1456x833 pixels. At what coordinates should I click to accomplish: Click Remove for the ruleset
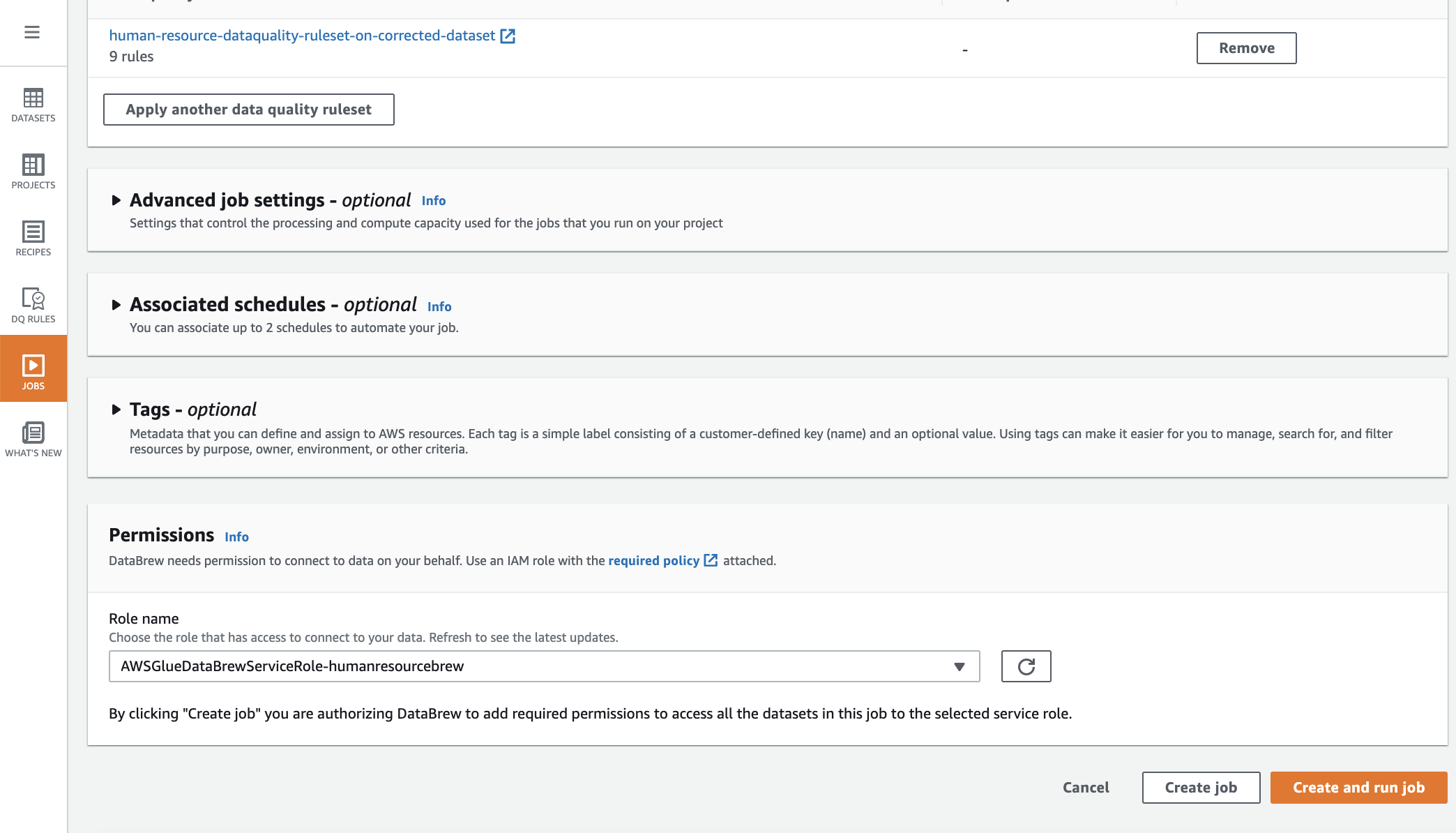point(1246,48)
